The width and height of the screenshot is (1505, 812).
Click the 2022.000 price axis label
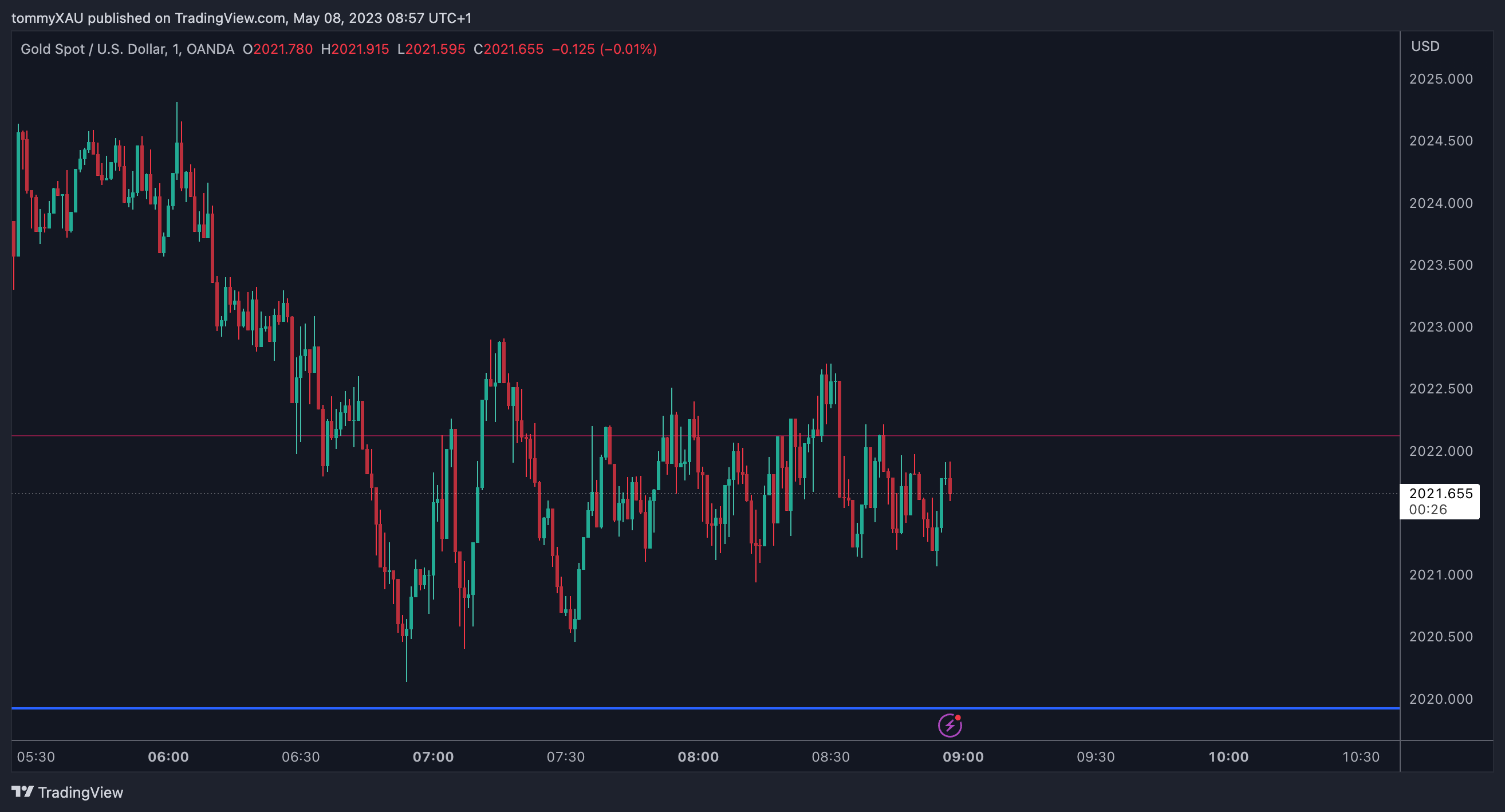pos(1441,451)
